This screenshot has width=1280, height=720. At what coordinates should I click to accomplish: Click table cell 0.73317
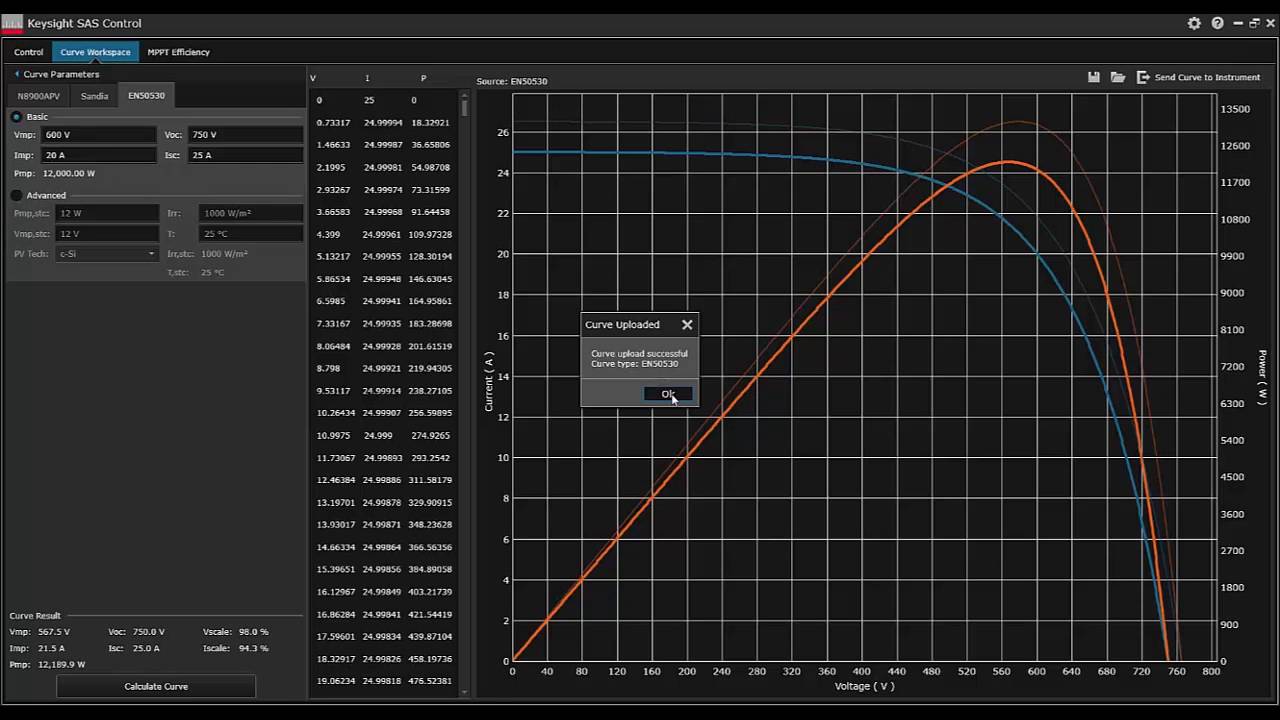coord(333,122)
